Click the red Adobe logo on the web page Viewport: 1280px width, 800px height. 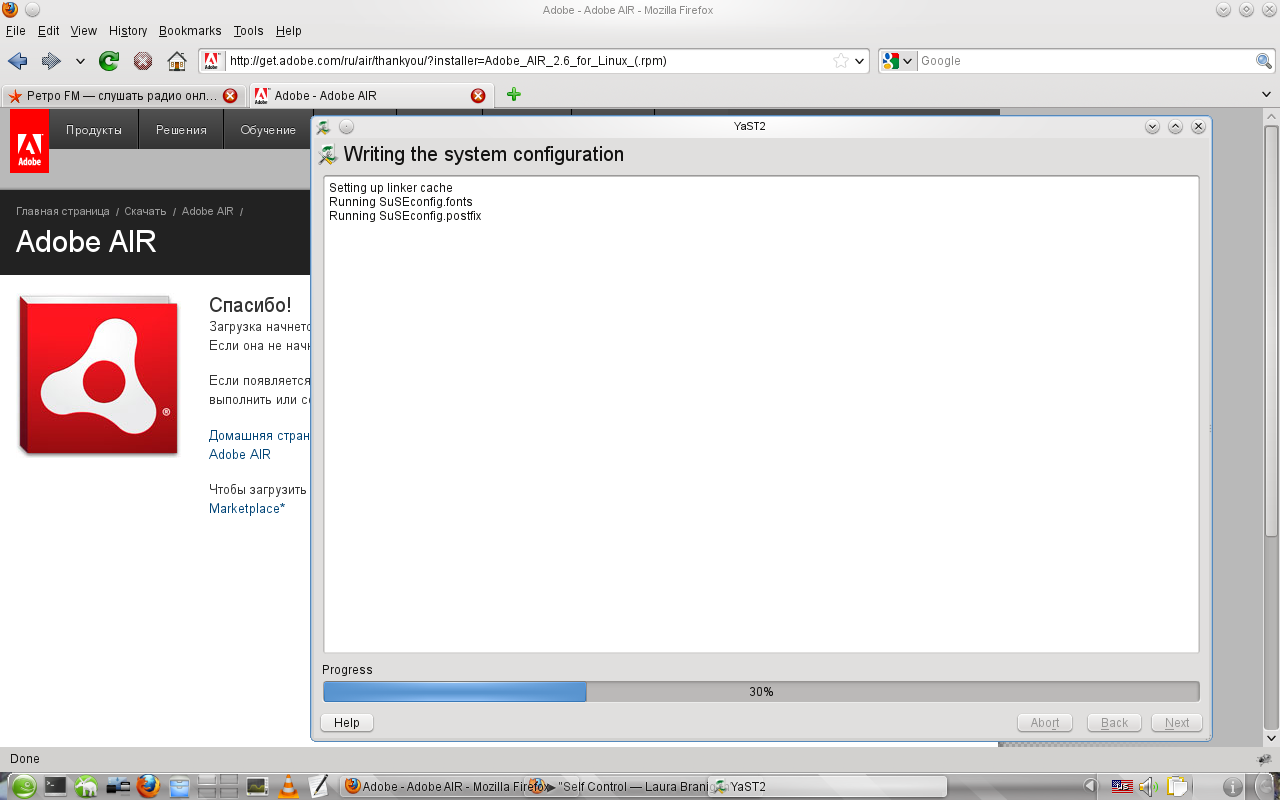pos(29,141)
